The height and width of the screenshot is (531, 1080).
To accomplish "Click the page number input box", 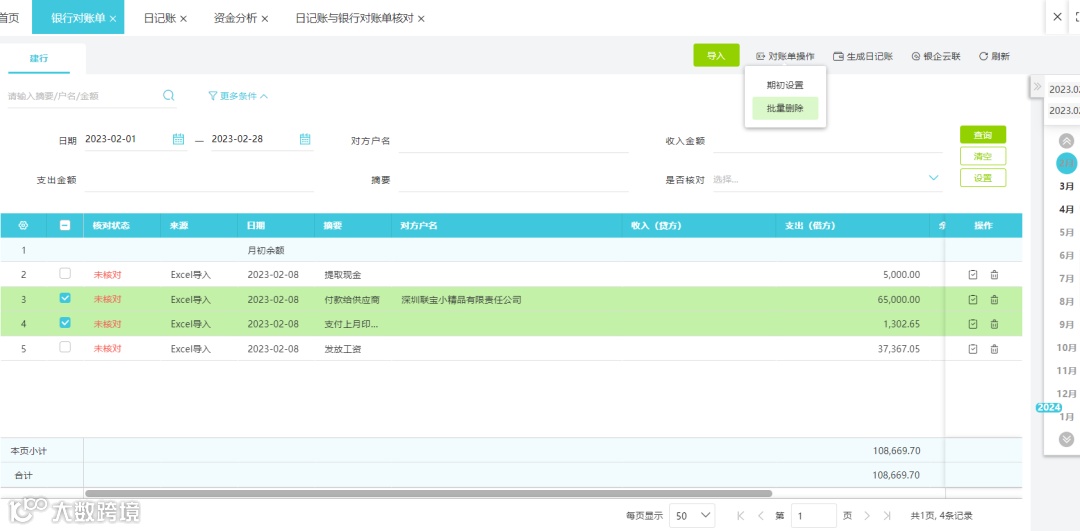I will click(813, 515).
